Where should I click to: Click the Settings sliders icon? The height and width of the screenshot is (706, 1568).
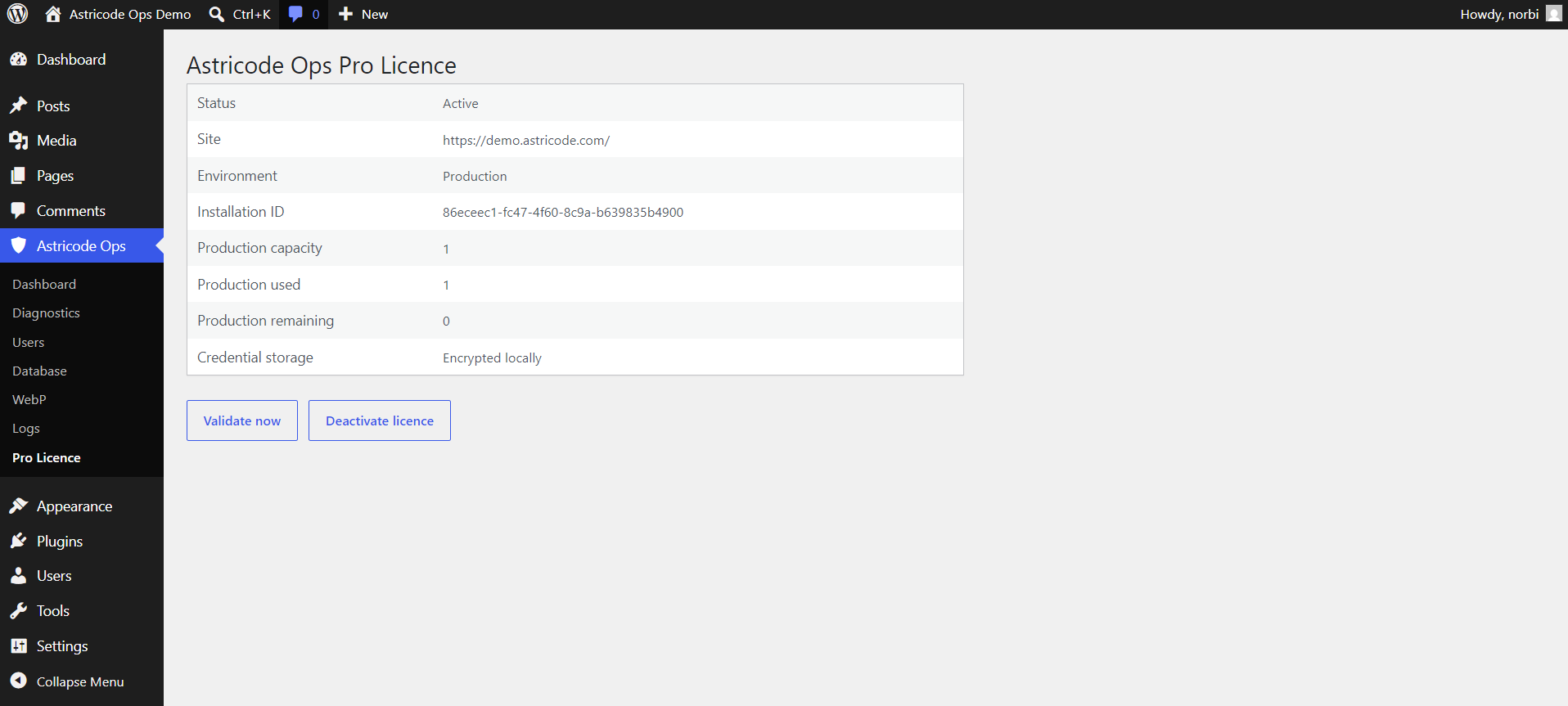[18, 646]
